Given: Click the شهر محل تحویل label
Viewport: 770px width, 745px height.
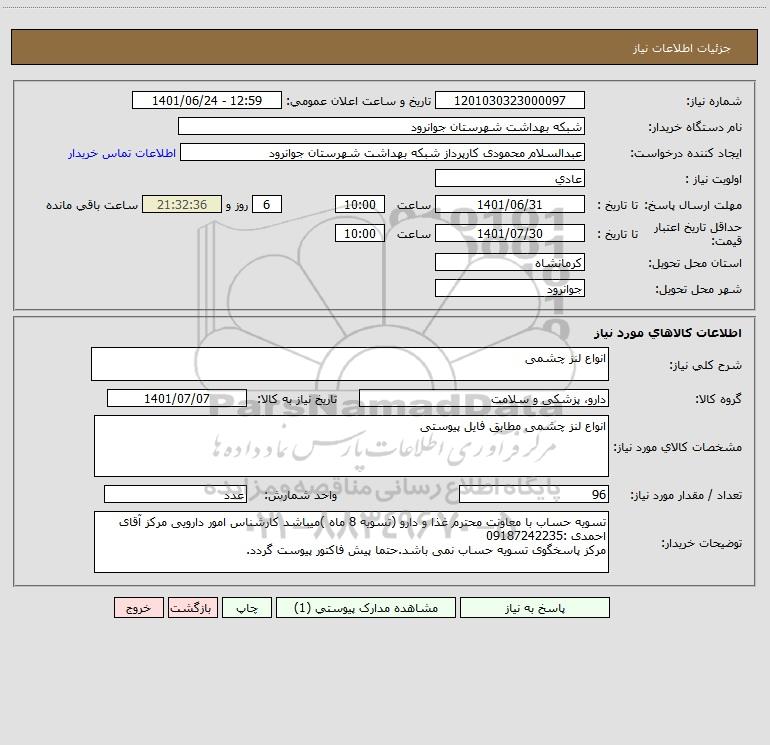Looking at the screenshot, I should tap(698, 290).
